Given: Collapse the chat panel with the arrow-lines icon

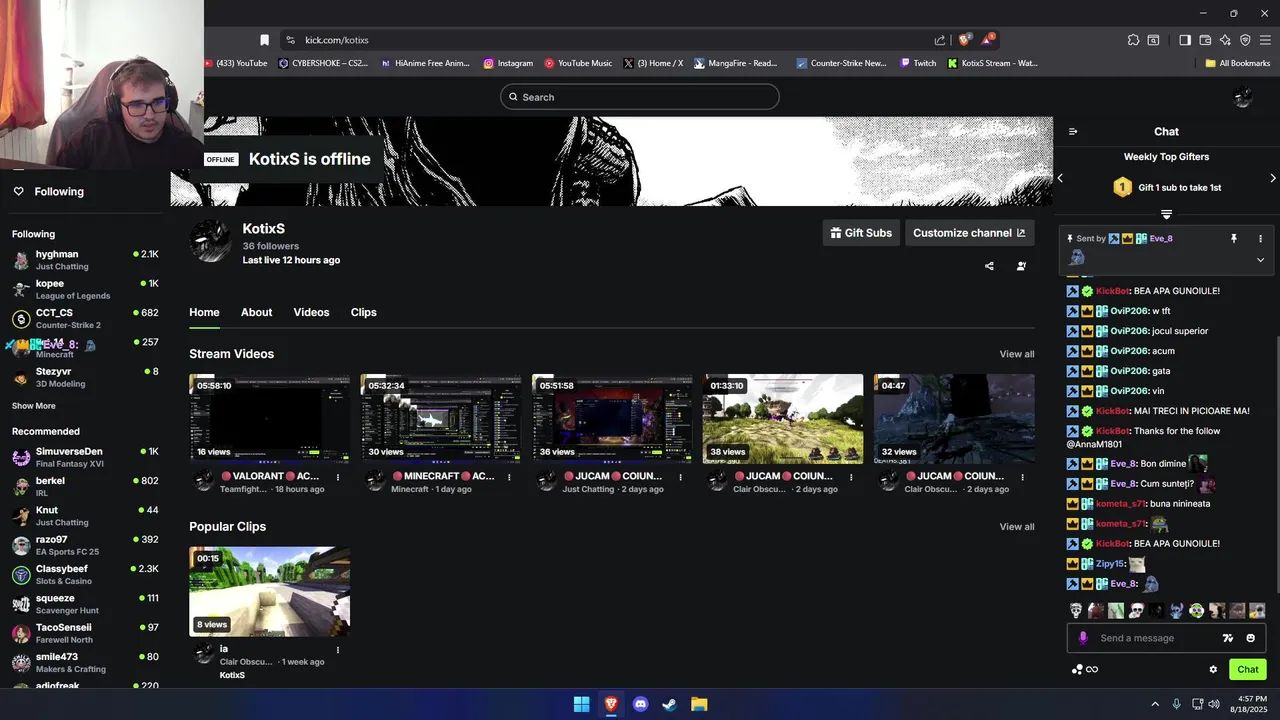Looking at the screenshot, I should click(1073, 131).
